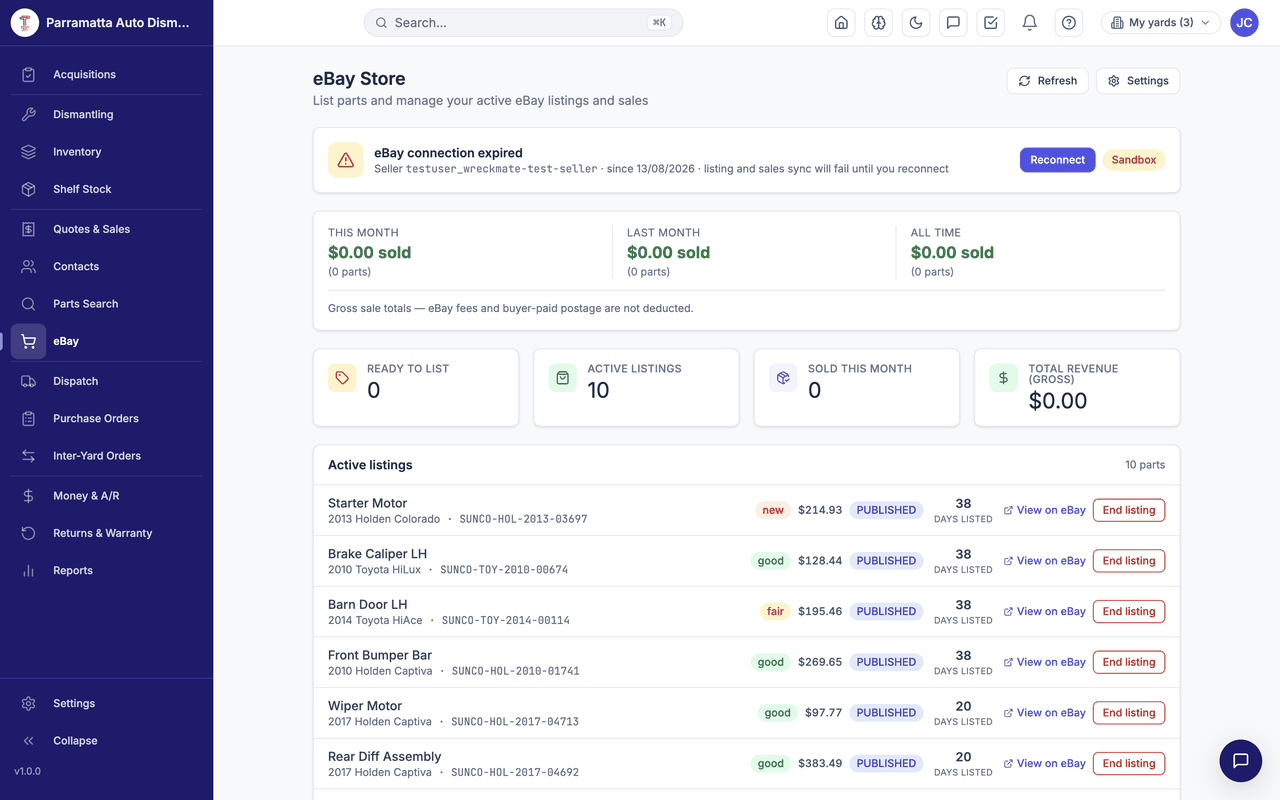Click the Rear Diff Assembly listing title
1280x800 pixels.
pos(385,757)
